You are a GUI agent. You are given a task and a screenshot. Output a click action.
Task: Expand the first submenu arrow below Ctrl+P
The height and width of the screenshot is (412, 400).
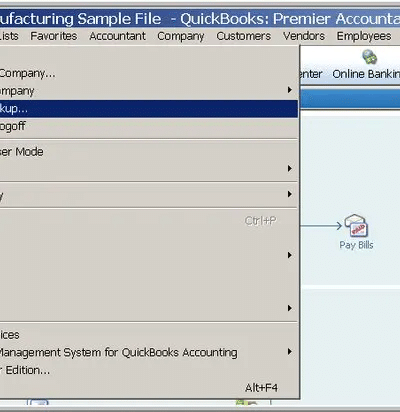click(290, 255)
